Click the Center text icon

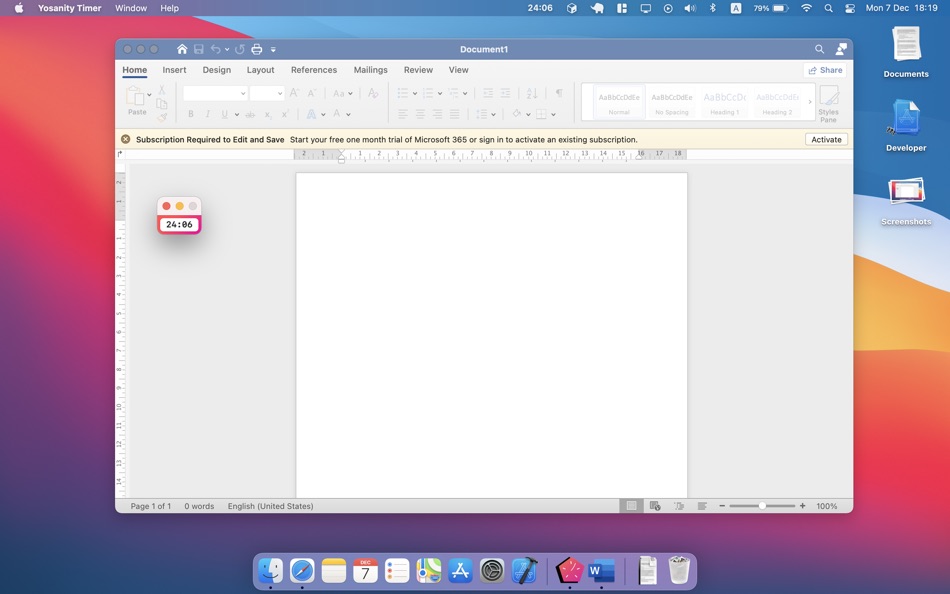420,114
